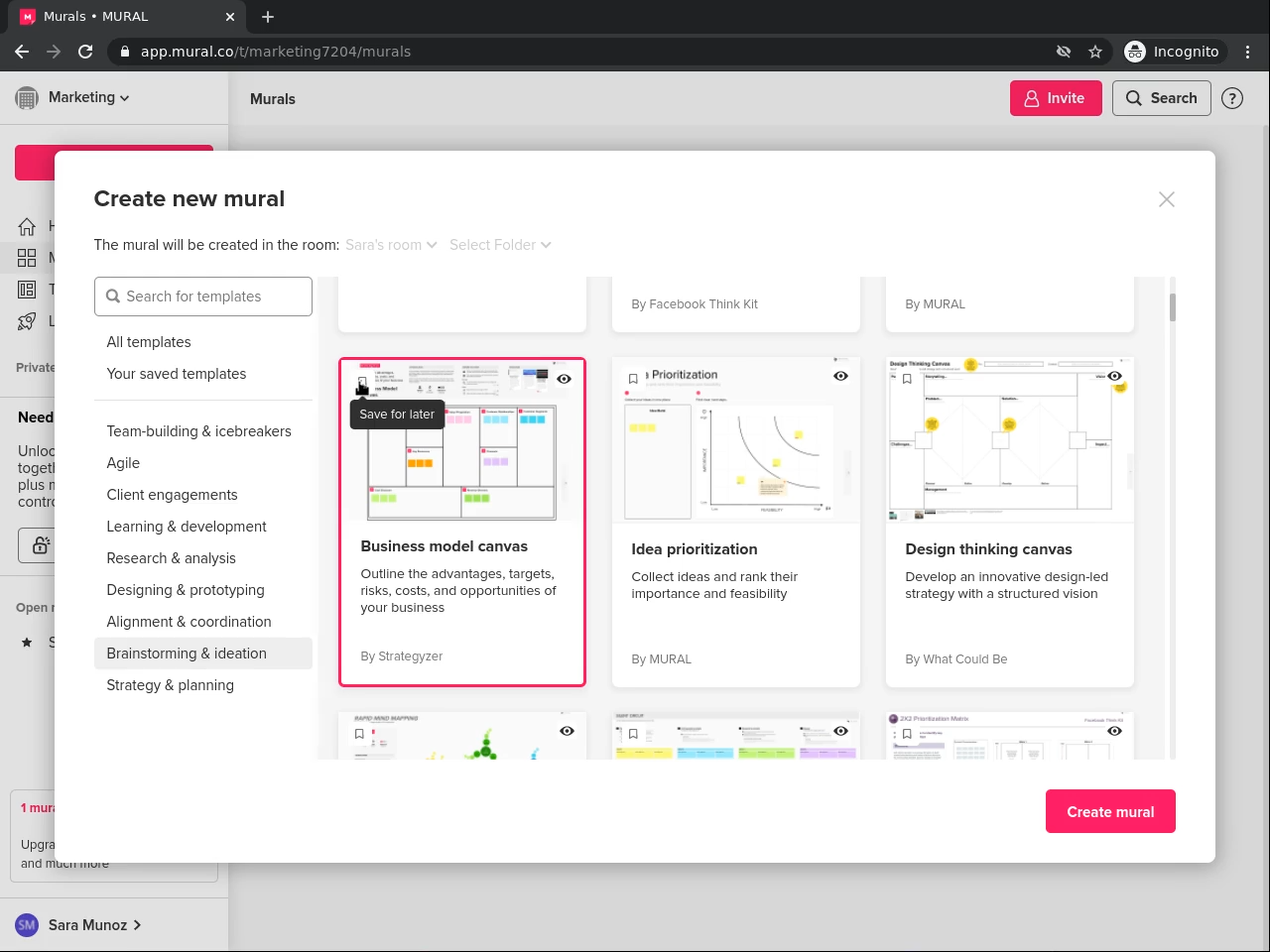Viewport: 1270px width, 952px height.
Task: Select the Idea prioritization thumbnail
Action: [x=736, y=440]
